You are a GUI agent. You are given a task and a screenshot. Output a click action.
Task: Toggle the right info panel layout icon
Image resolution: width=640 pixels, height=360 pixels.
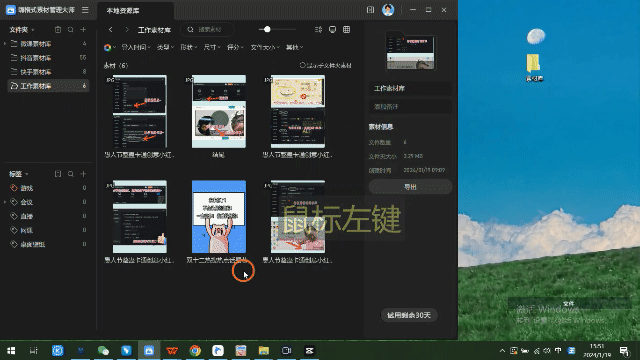[370, 9]
